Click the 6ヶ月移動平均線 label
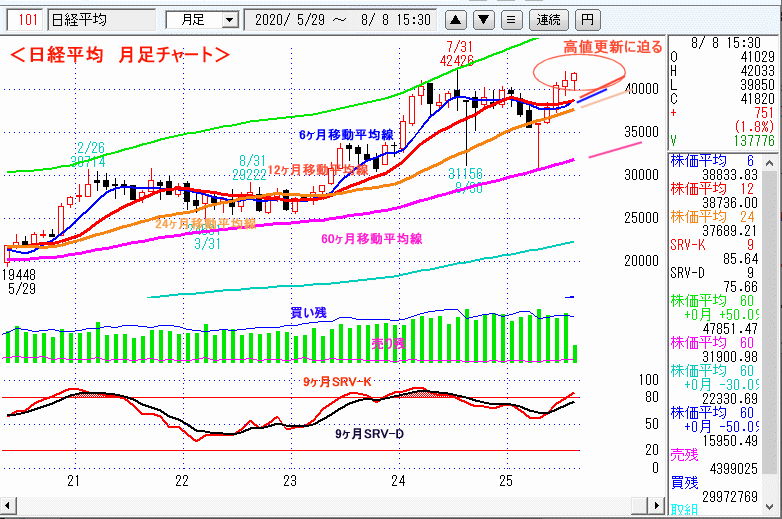 click(x=346, y=135)
